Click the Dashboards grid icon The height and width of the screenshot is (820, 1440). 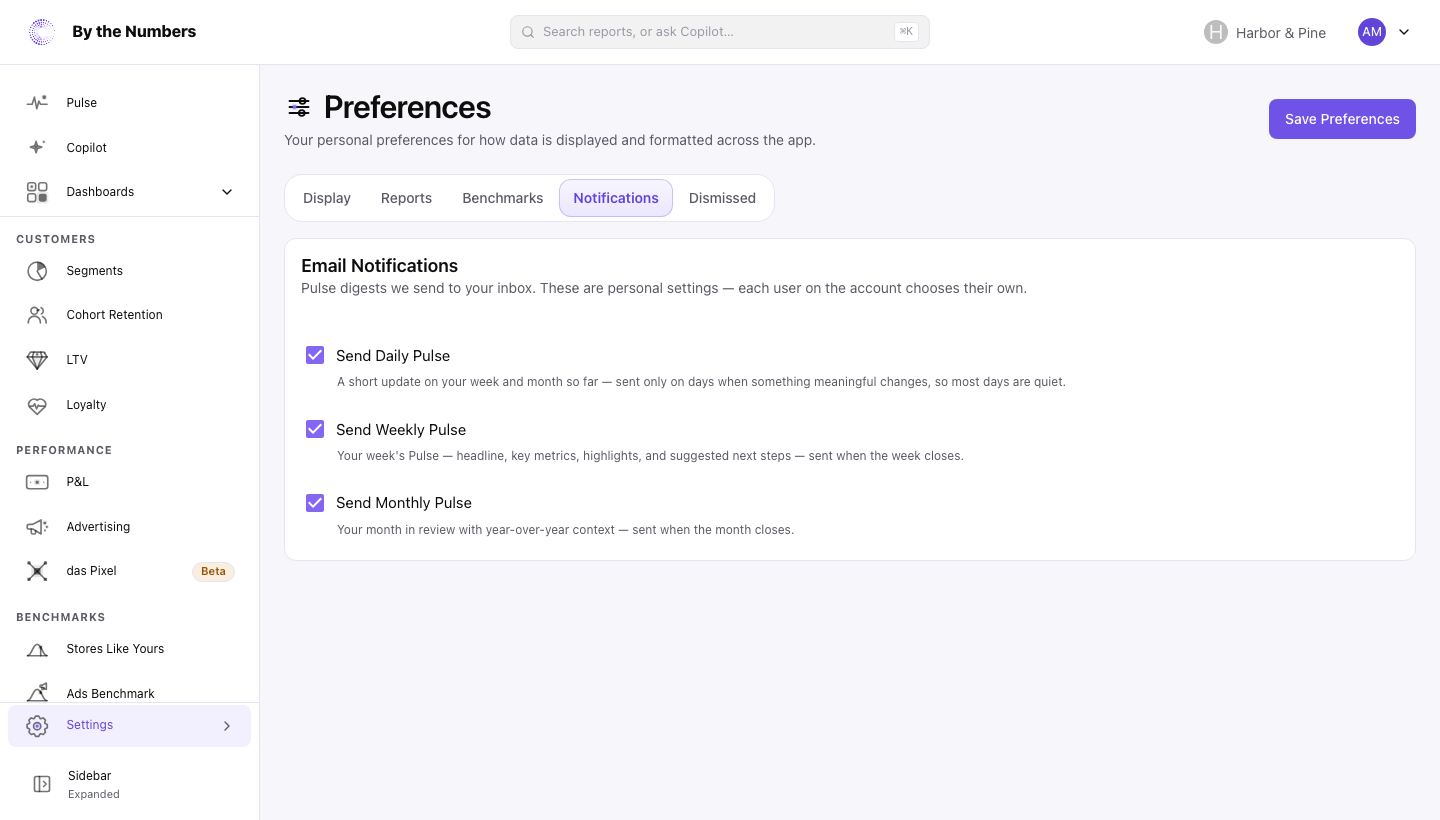(37, 192)
